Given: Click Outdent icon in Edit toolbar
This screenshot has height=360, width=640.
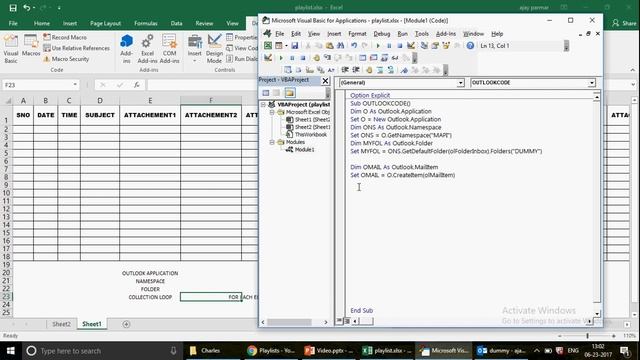Looking at the screenshot, I should (x=356, y=70).
